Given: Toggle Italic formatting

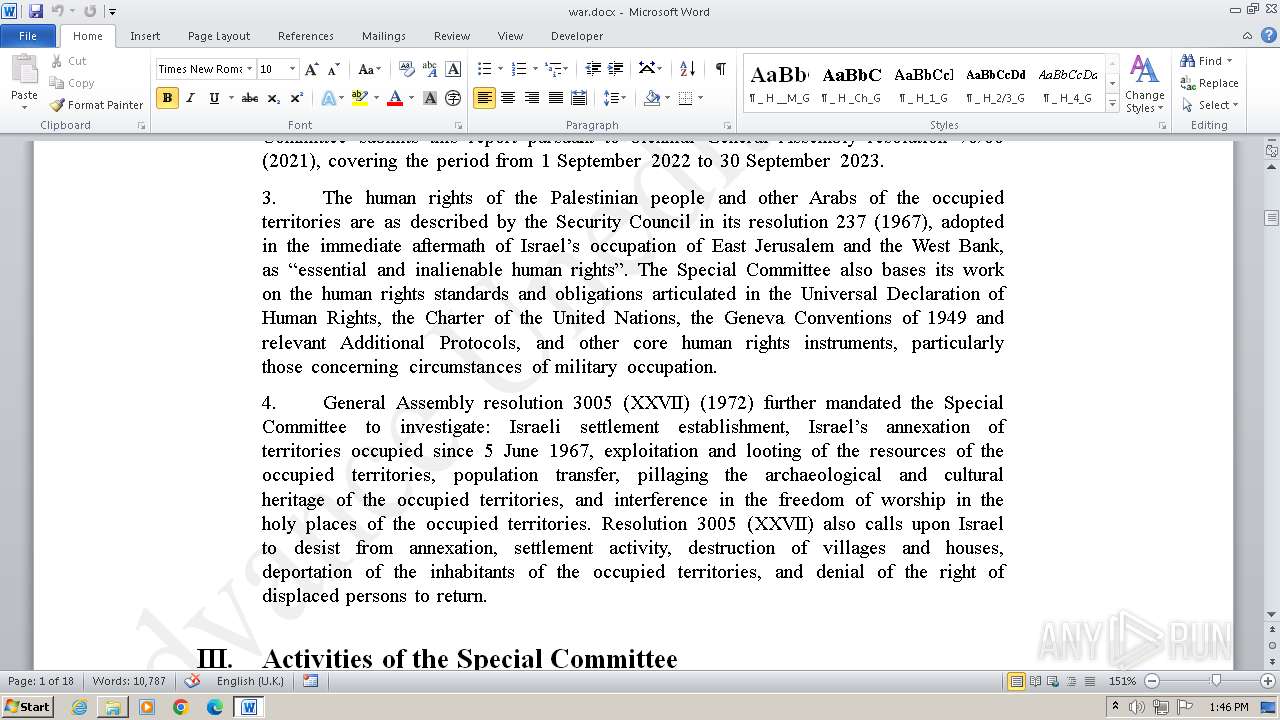Looking at the screenshot, I should [x=190, y=98].
